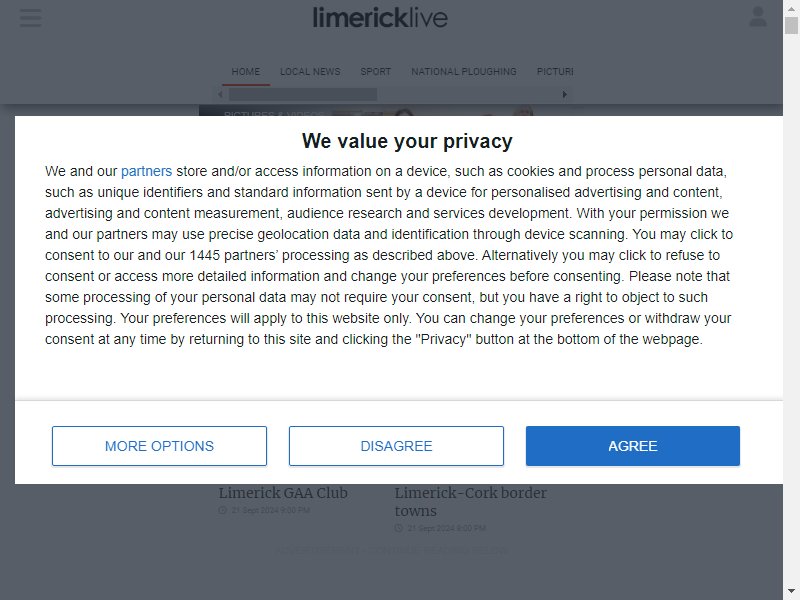Open More Options for privacy

tap(159, 446)
